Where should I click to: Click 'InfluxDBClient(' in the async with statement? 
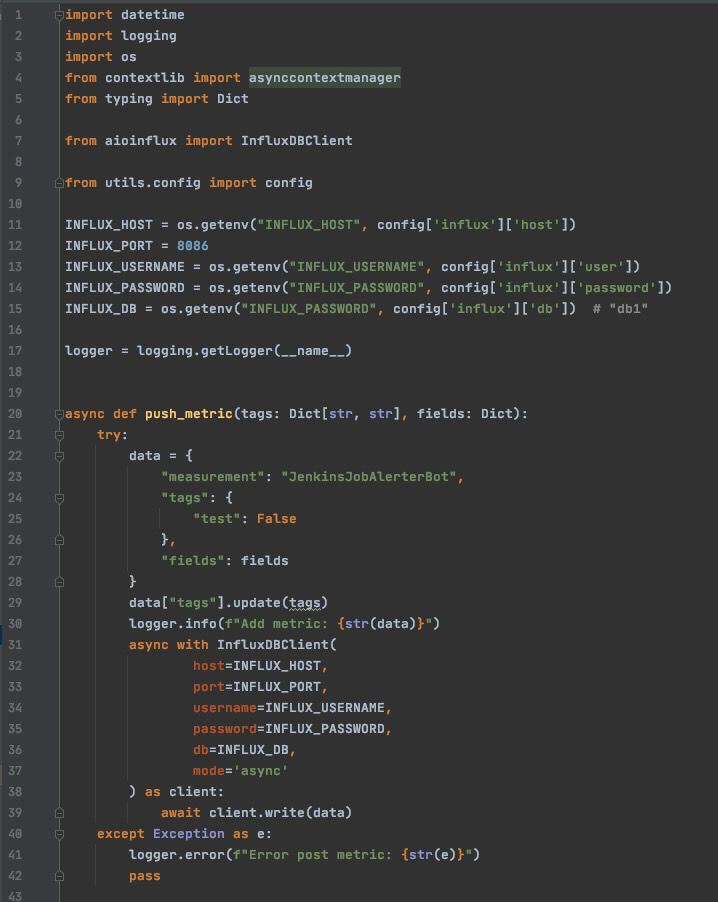[x=276, y=645]
